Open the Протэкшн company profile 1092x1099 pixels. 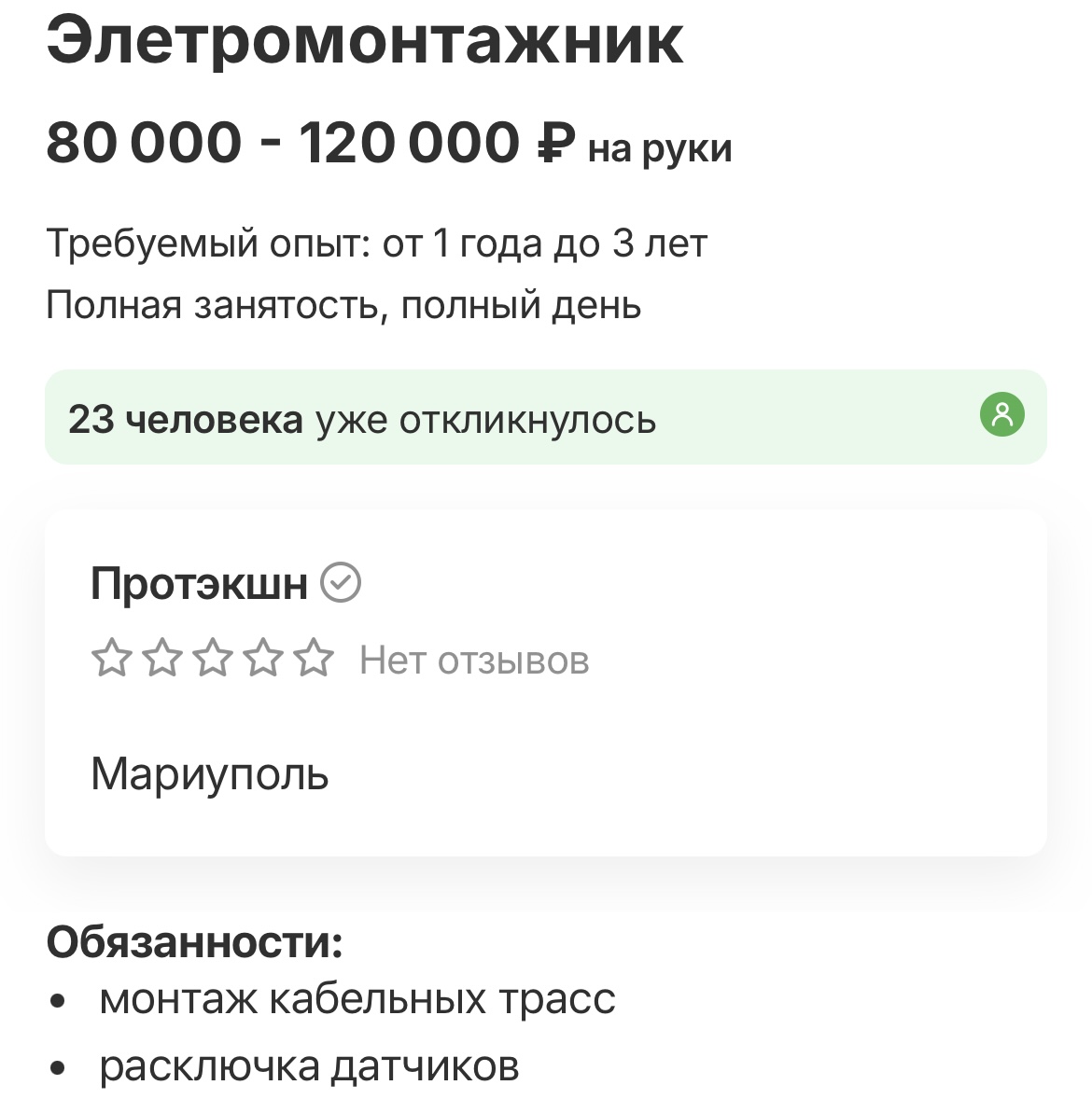(199, 584)
